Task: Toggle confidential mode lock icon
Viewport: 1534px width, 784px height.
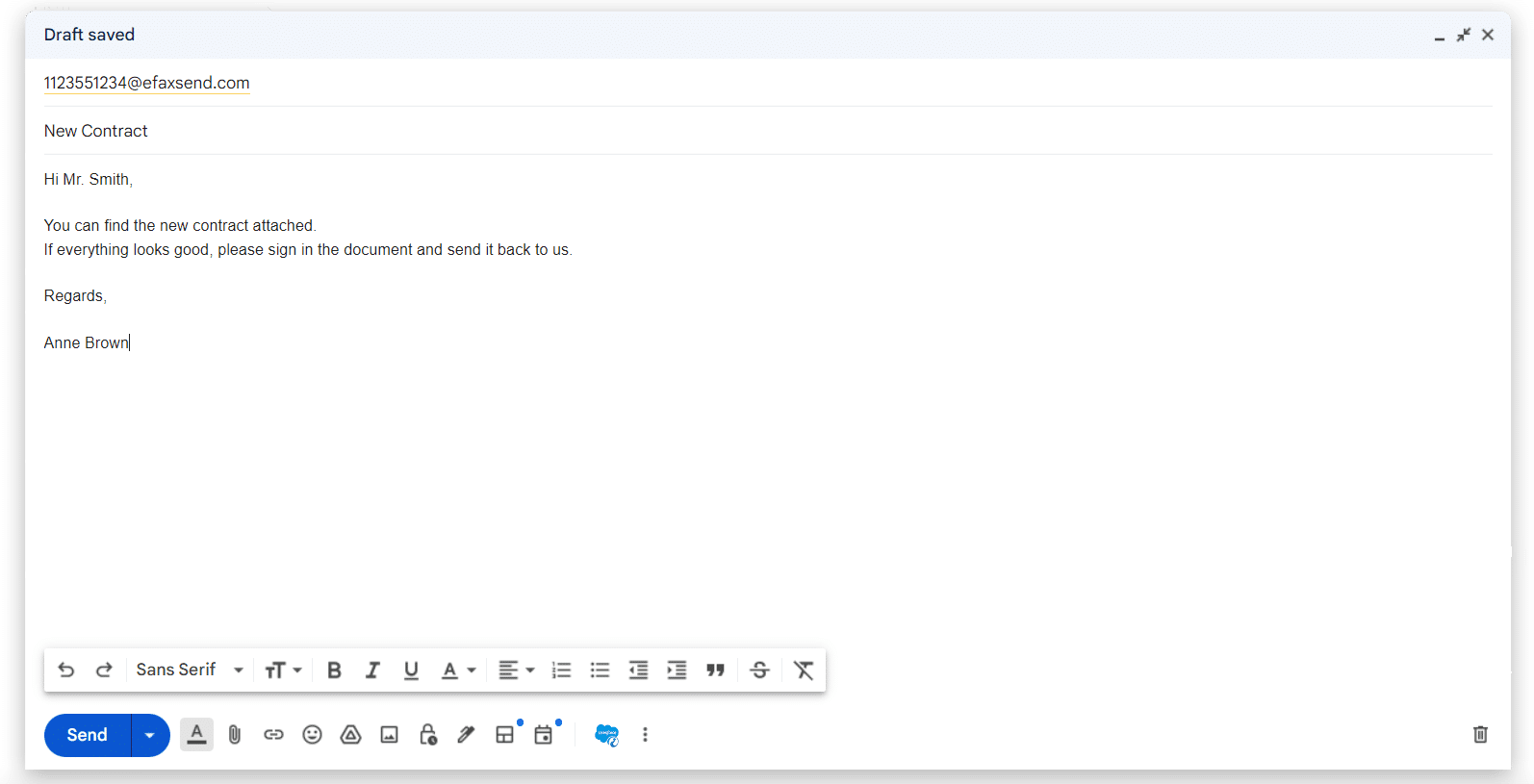Action: 428,735
